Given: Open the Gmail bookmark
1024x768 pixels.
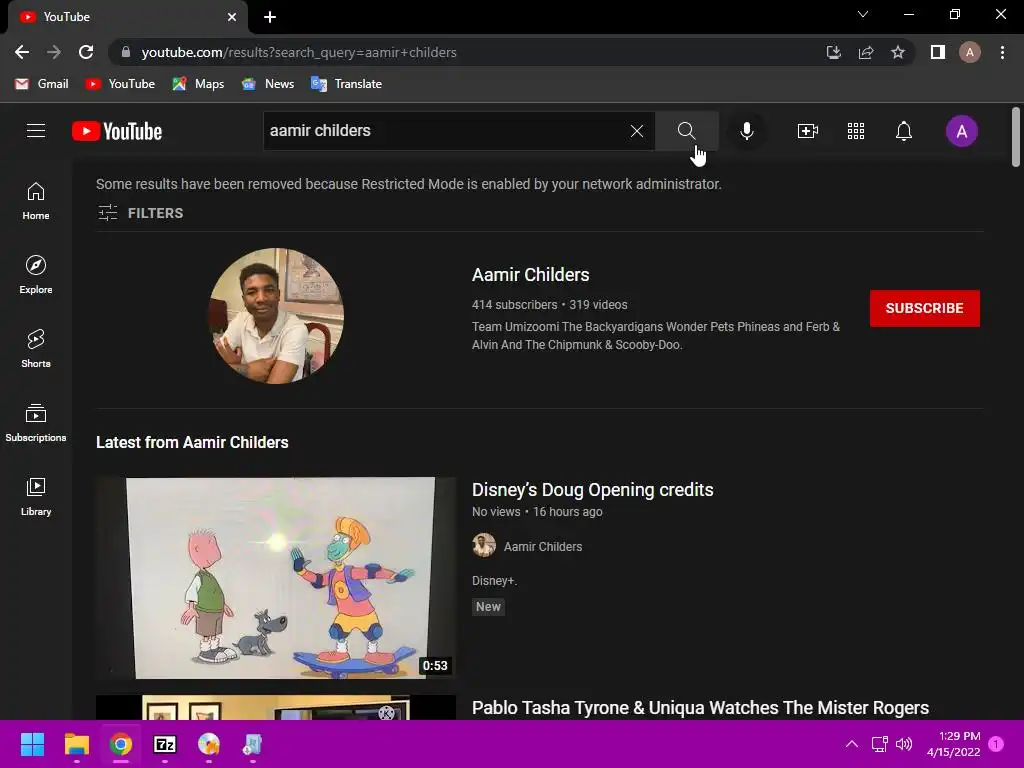Looking at the screenshot, I should point(42,84).
